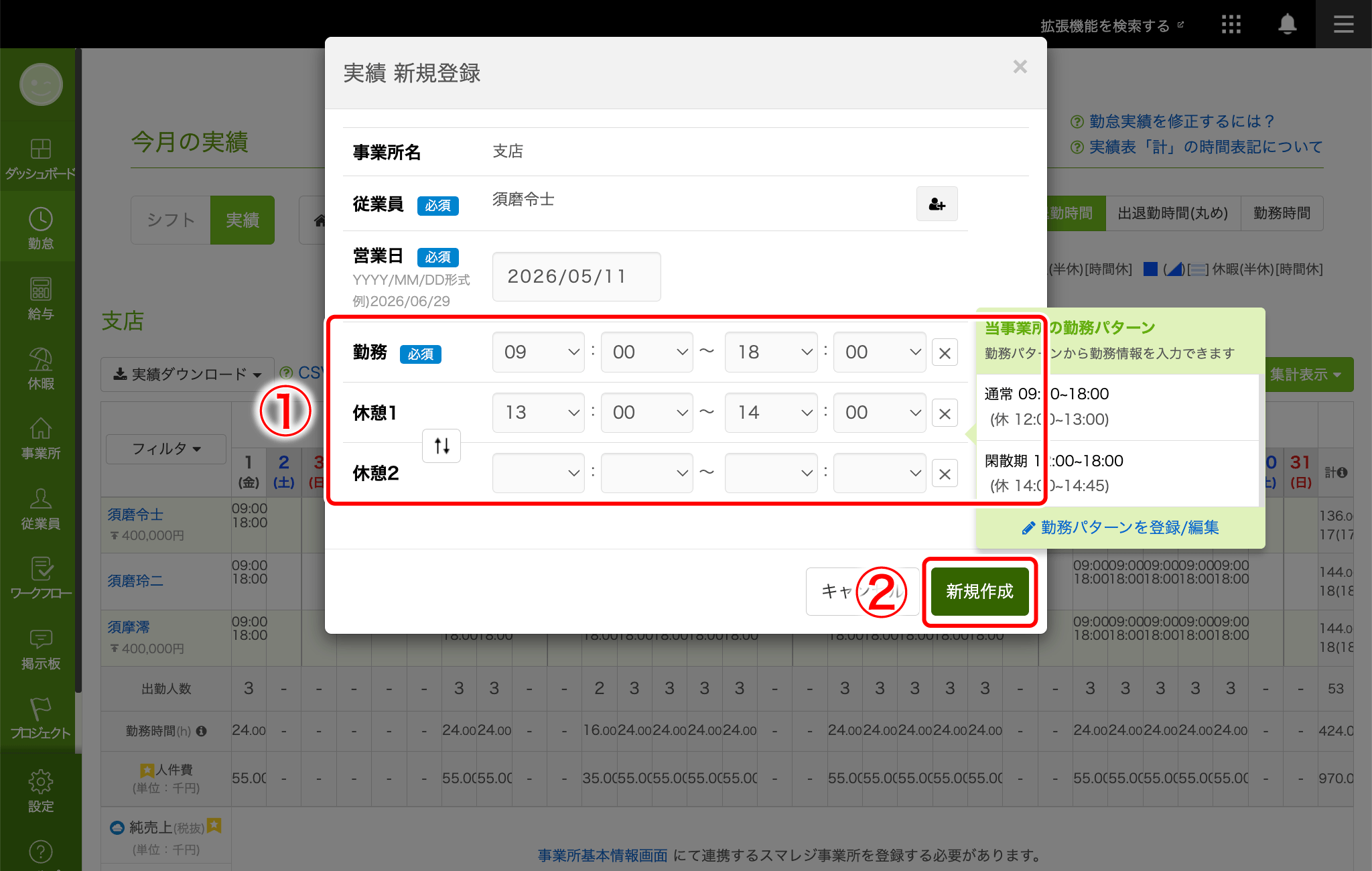
Task: Switch to the シフト tab
Action: tap(171, 220)
